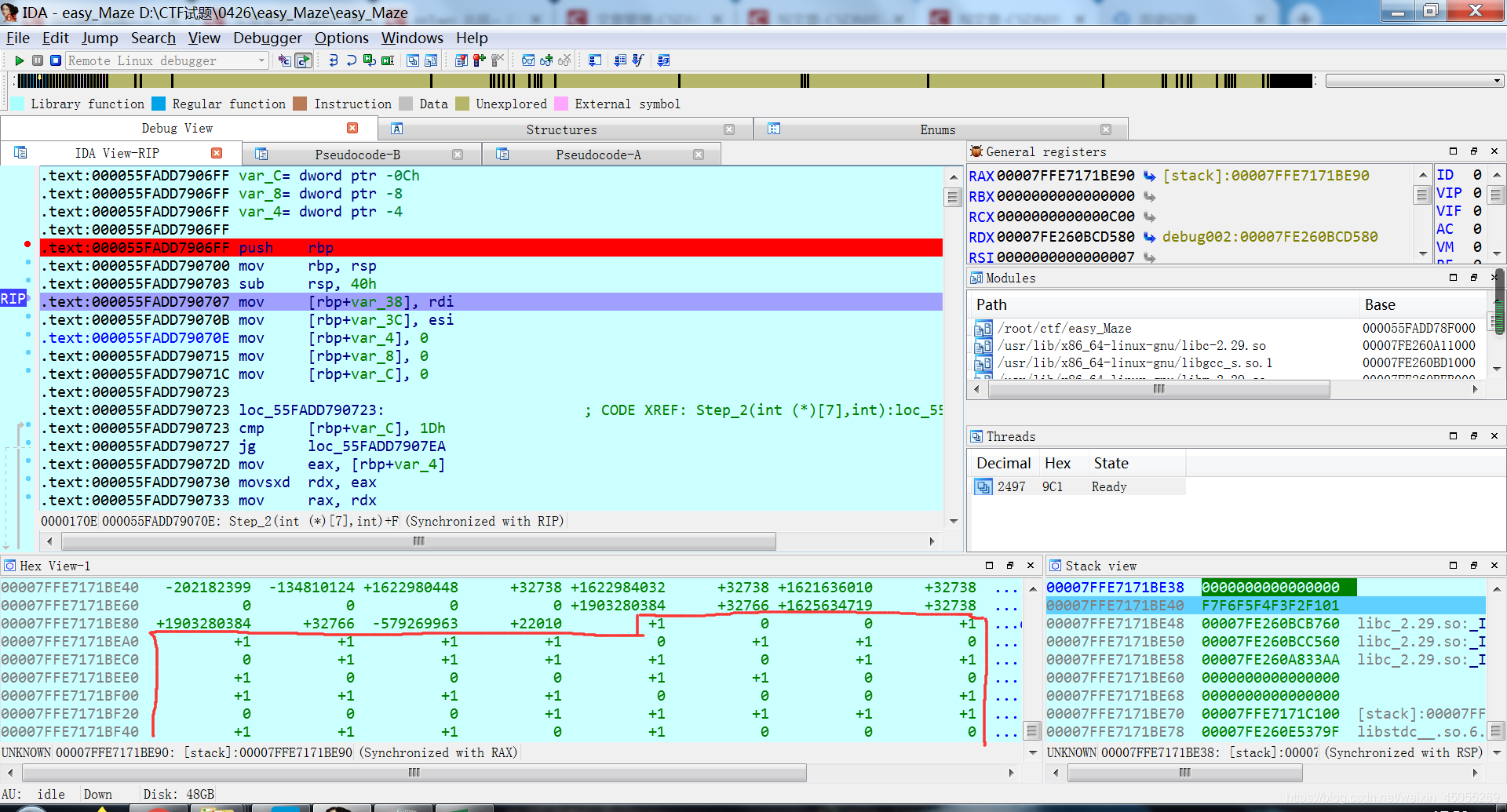Jump to address via RAX arrow icon
Image resolution: width=1507 pixels, height=812 pixels.
[x=1149, y=176]
